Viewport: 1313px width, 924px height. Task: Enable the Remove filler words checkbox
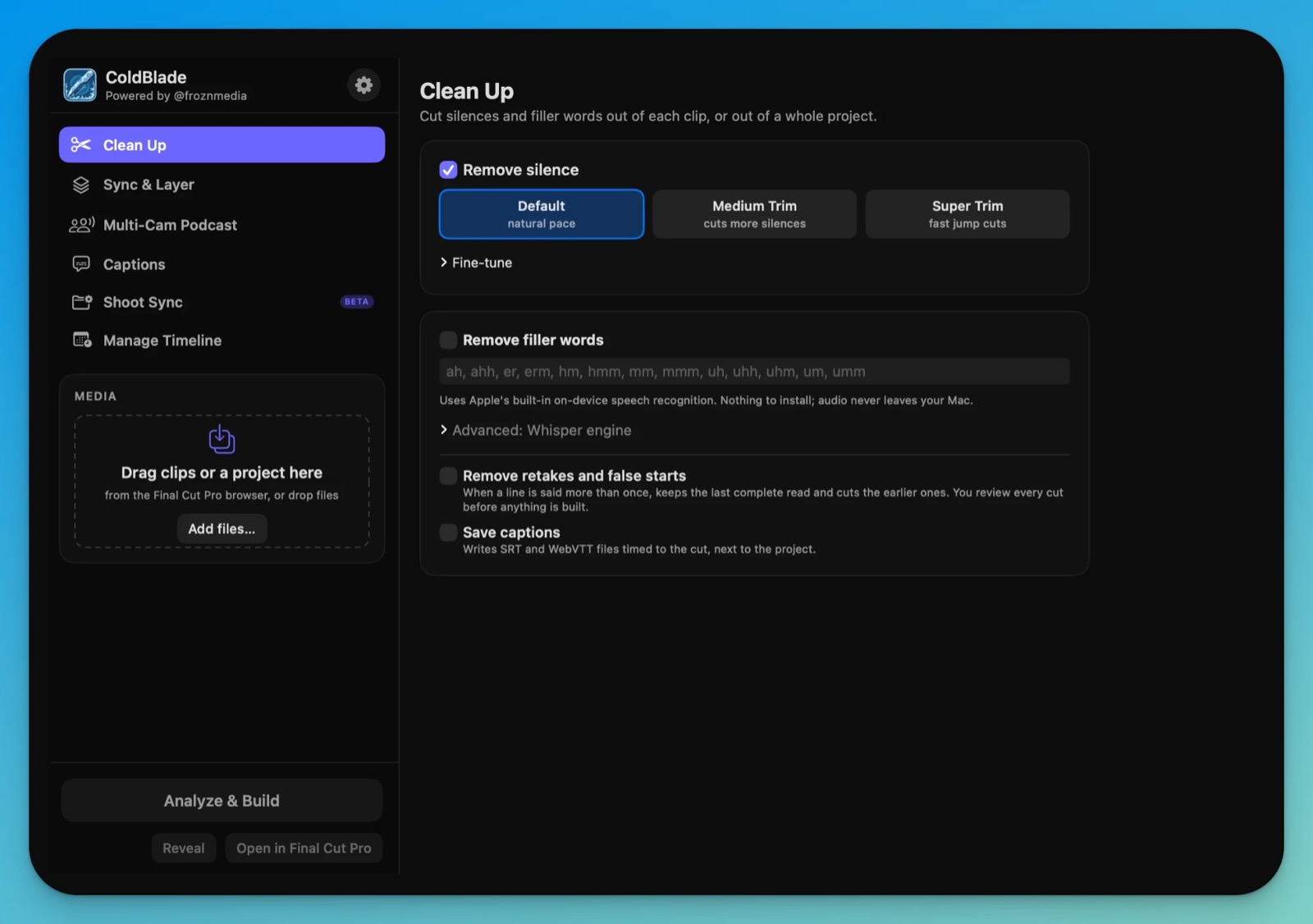tap(448, 340)
